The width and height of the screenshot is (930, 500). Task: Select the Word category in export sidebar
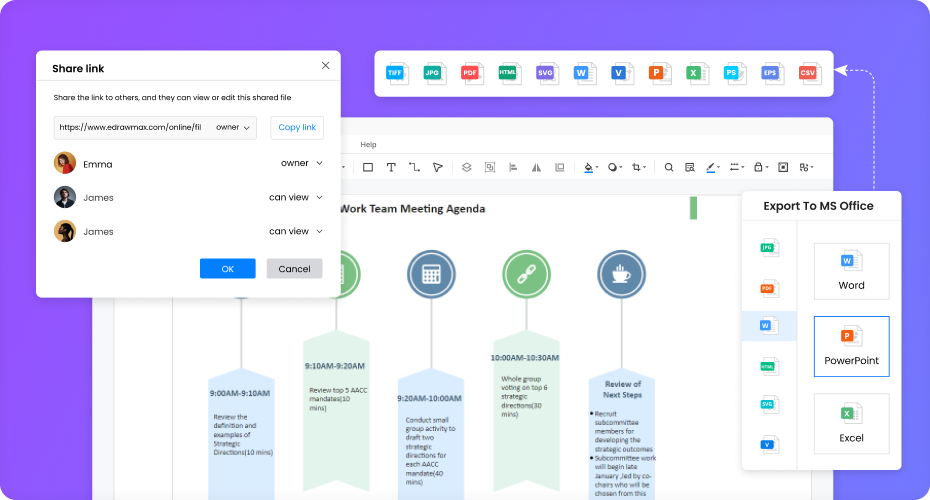[x=768, y=326]
